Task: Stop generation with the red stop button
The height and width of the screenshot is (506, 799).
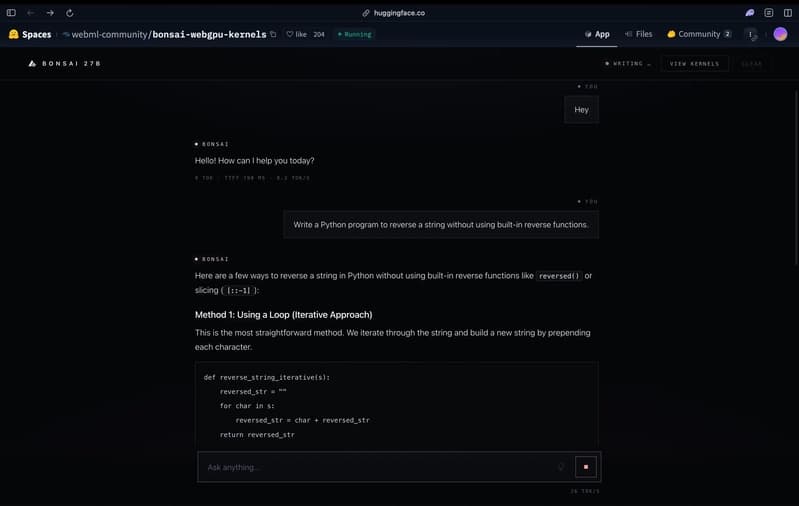Action: click(585, 467)
